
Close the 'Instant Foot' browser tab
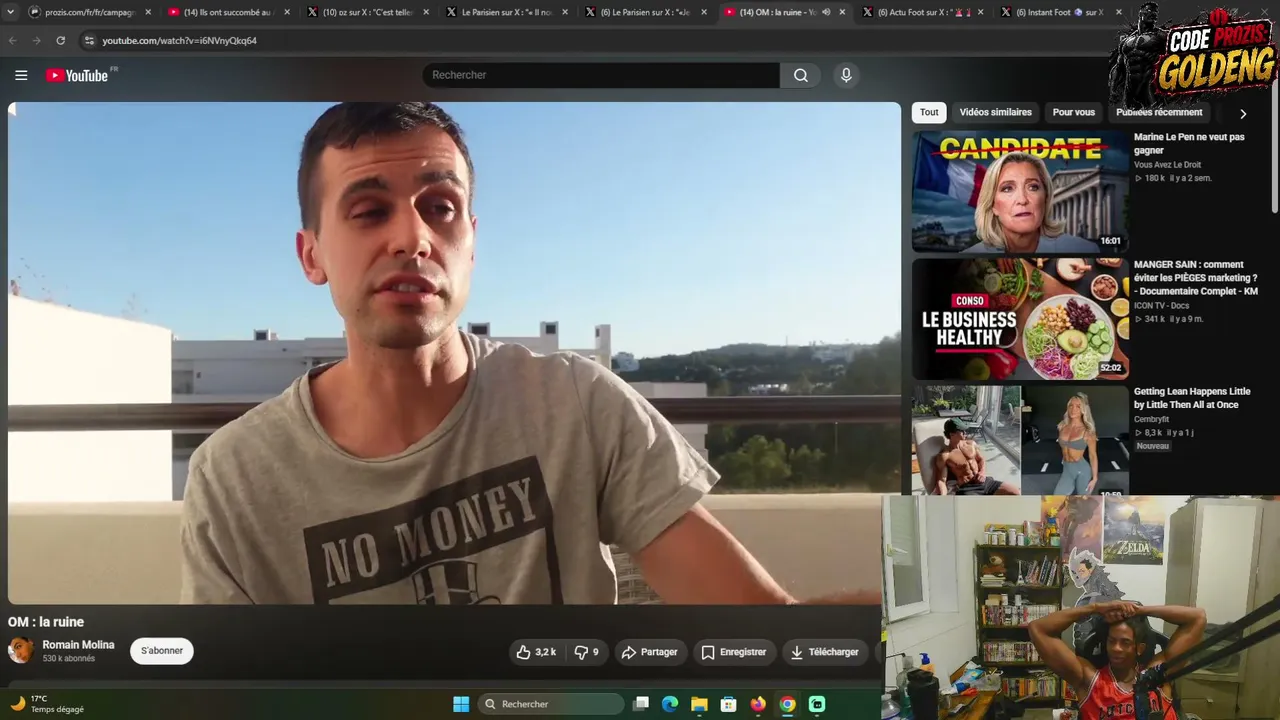pos(1119,12)
